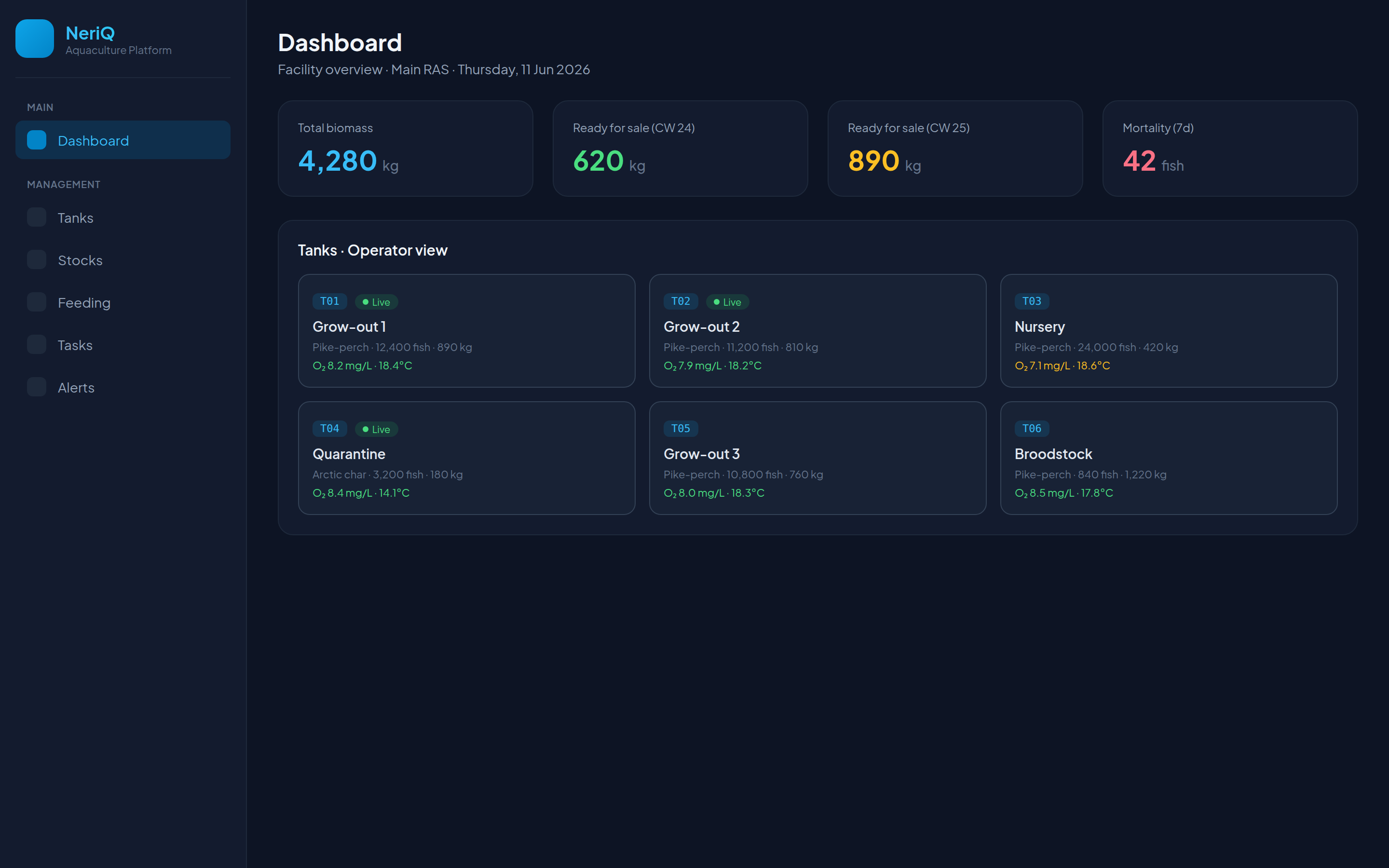
Task: Click the 620 kg value
Action: click(609, 162)
